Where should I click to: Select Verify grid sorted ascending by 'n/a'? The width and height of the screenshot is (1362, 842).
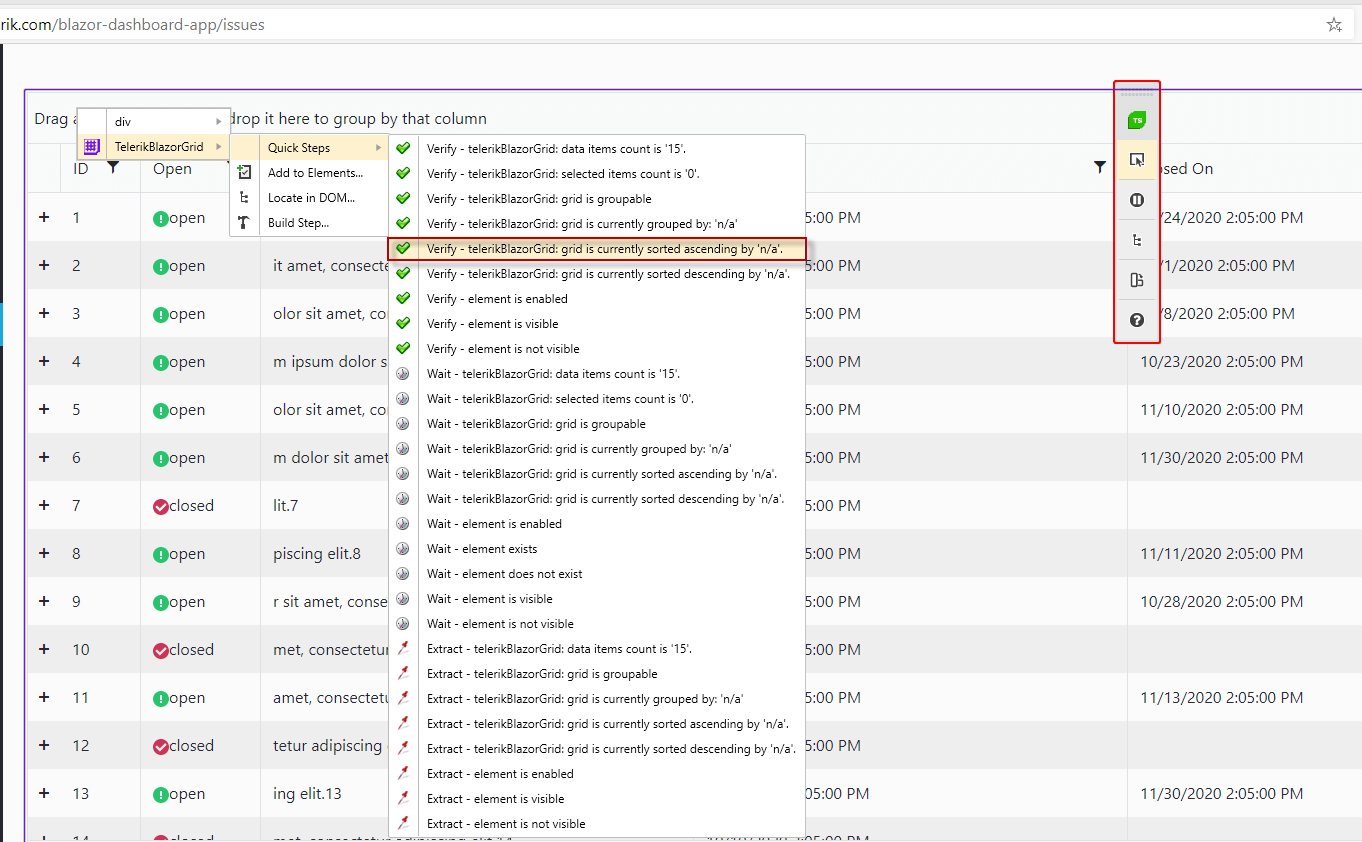pos(597,248)
